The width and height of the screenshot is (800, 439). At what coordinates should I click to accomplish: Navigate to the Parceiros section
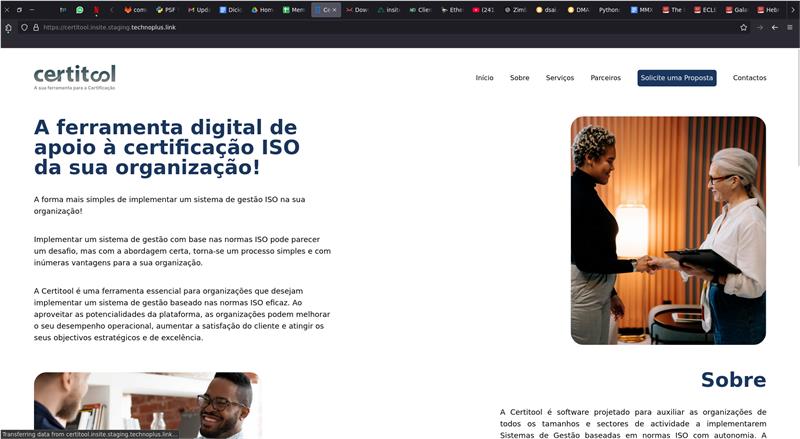[605, 78]
